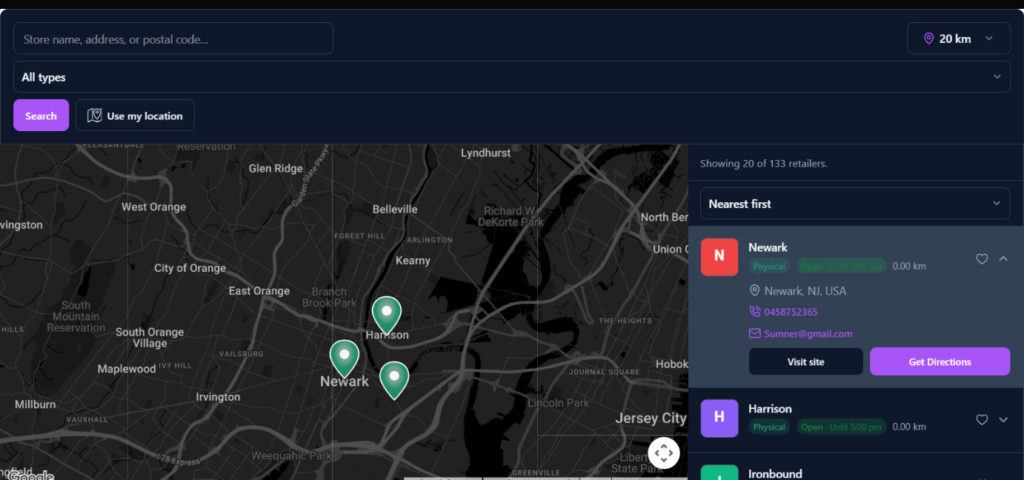Click the East Orange label on map
The height and width of the screenshot is (480, 1024).
259,291
